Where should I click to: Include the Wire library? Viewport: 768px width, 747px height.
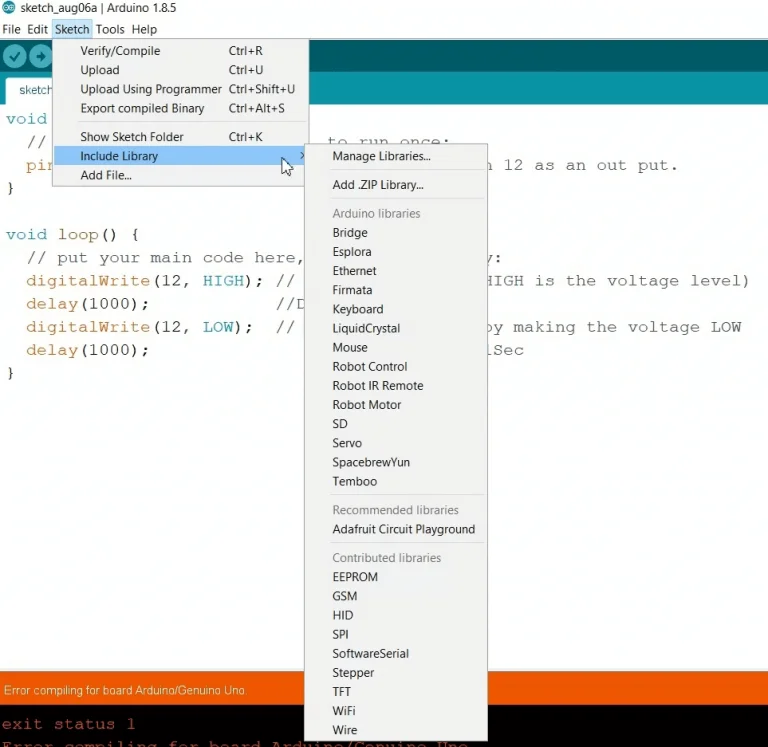point(396,729)
